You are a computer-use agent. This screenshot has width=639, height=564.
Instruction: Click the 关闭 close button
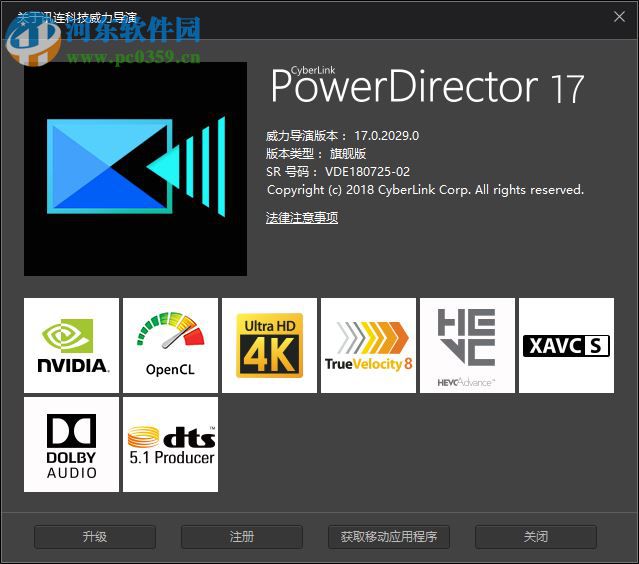tap(536, 537)
